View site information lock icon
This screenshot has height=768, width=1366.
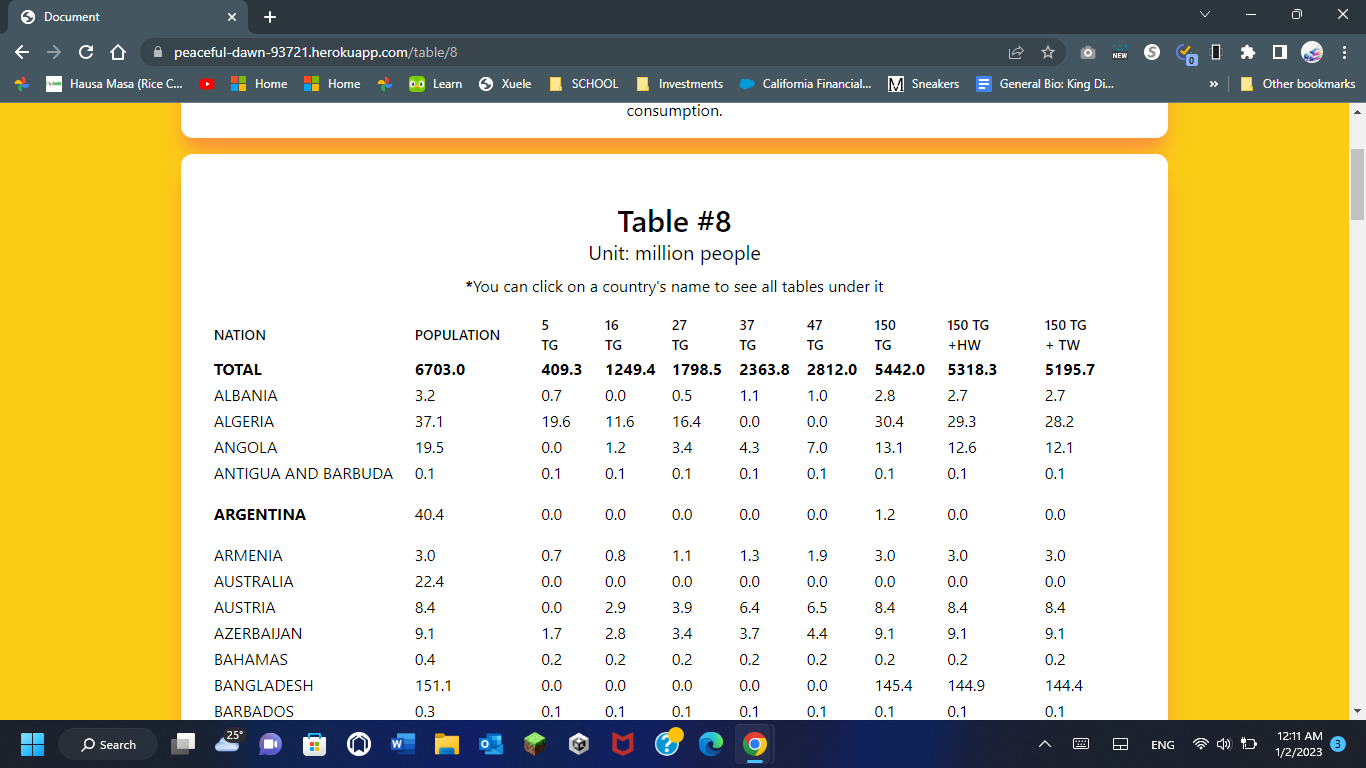(157, 52)
